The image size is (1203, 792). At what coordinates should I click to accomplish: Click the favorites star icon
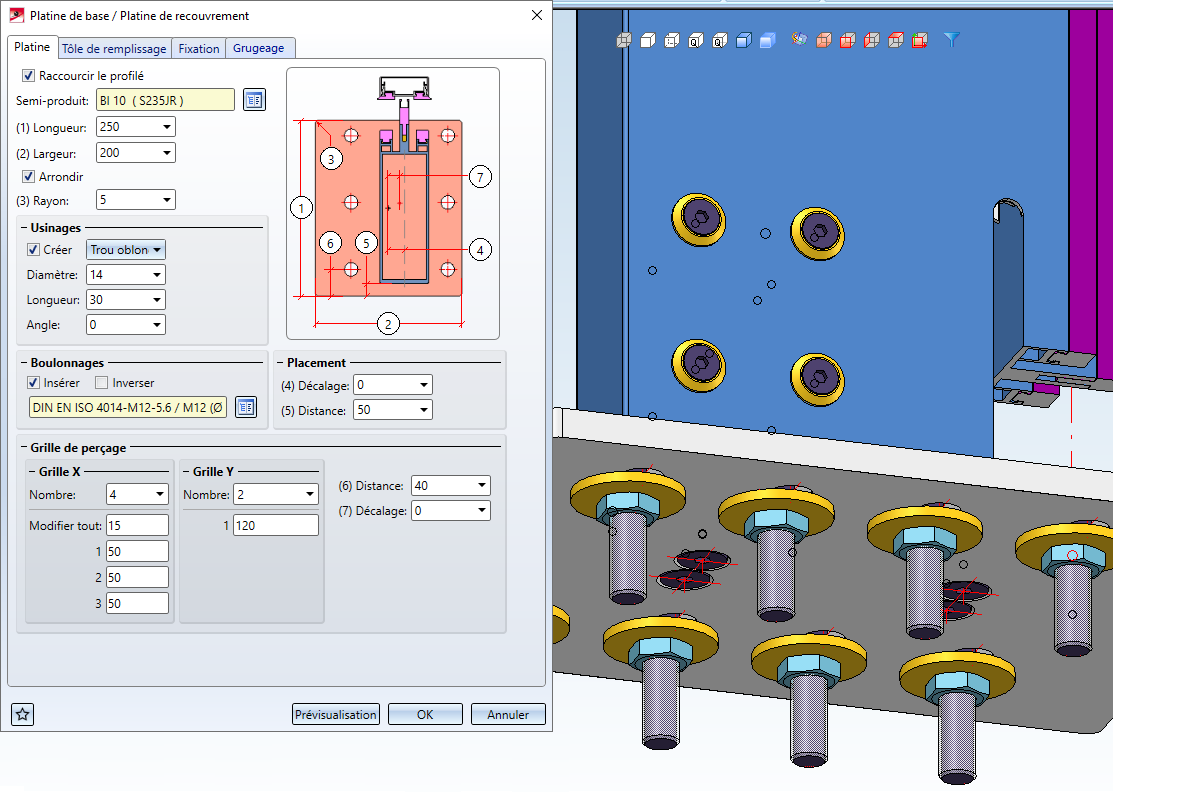(x=22, y=714)
